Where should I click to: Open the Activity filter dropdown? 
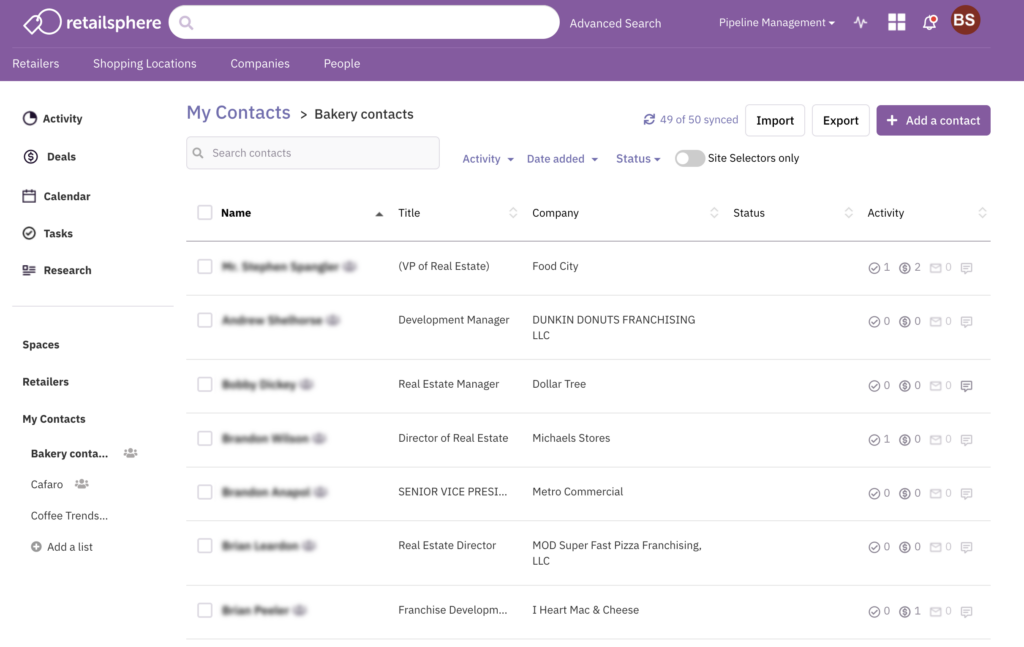pos(488,159)
